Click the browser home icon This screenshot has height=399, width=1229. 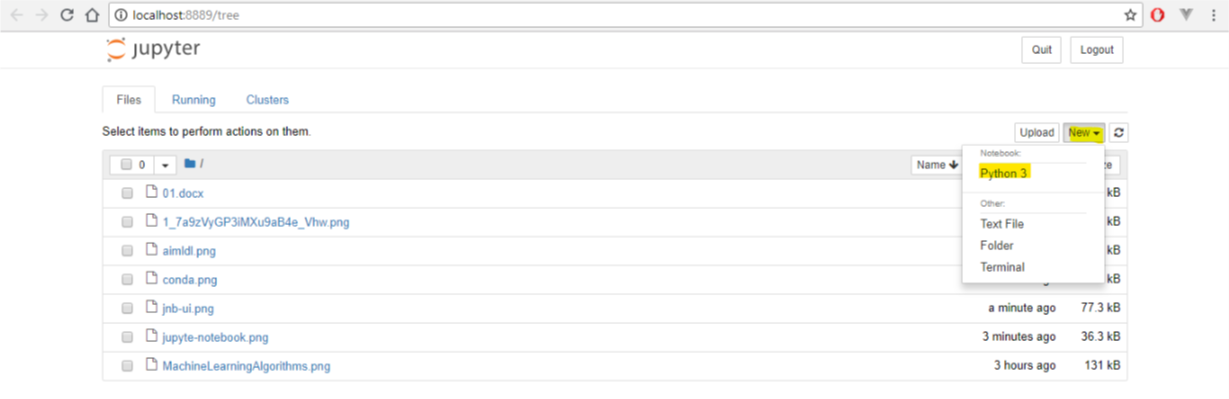(x=92, y=15)
